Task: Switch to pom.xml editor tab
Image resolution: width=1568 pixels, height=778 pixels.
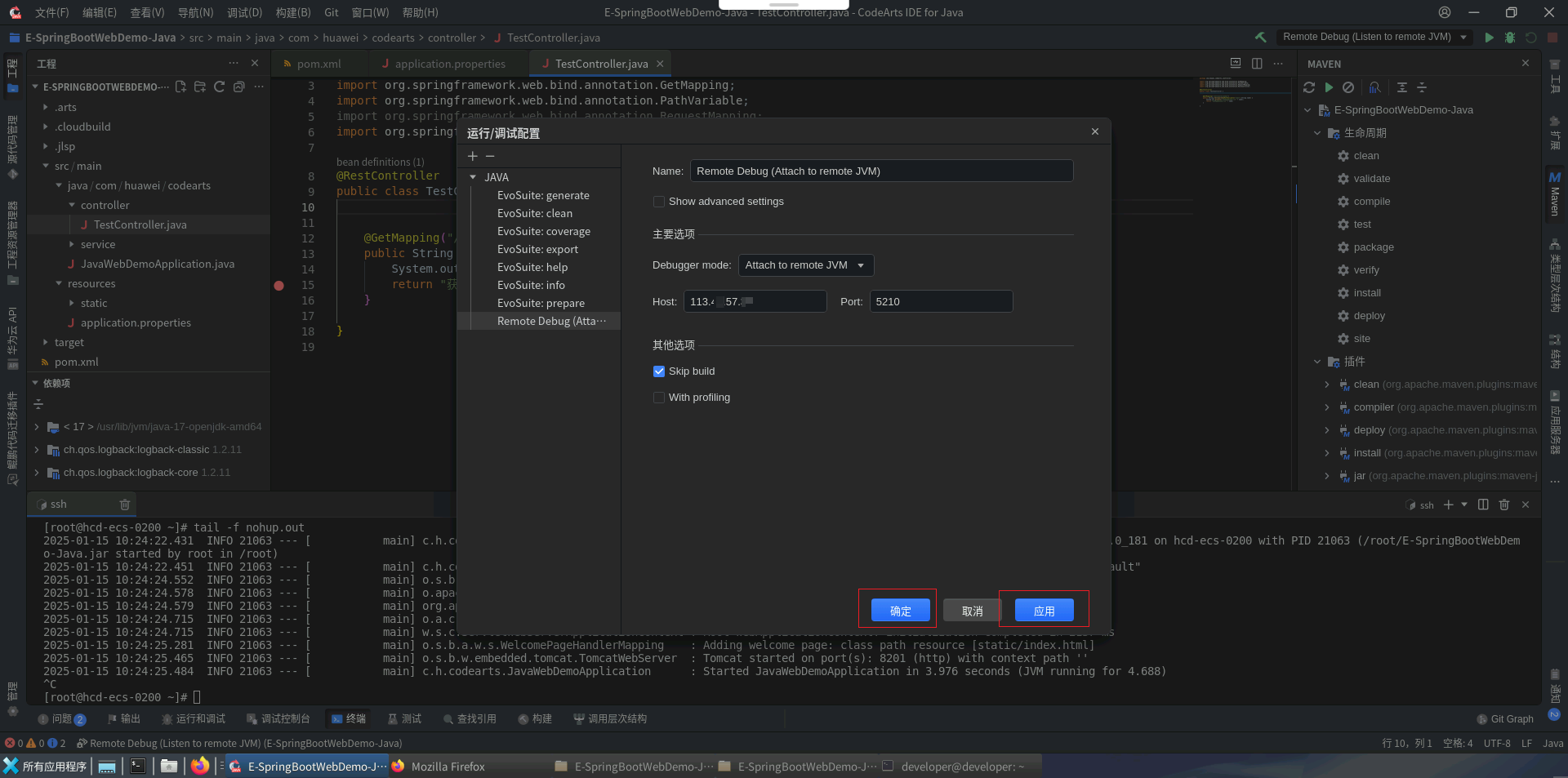Action: tap(319, 64)
